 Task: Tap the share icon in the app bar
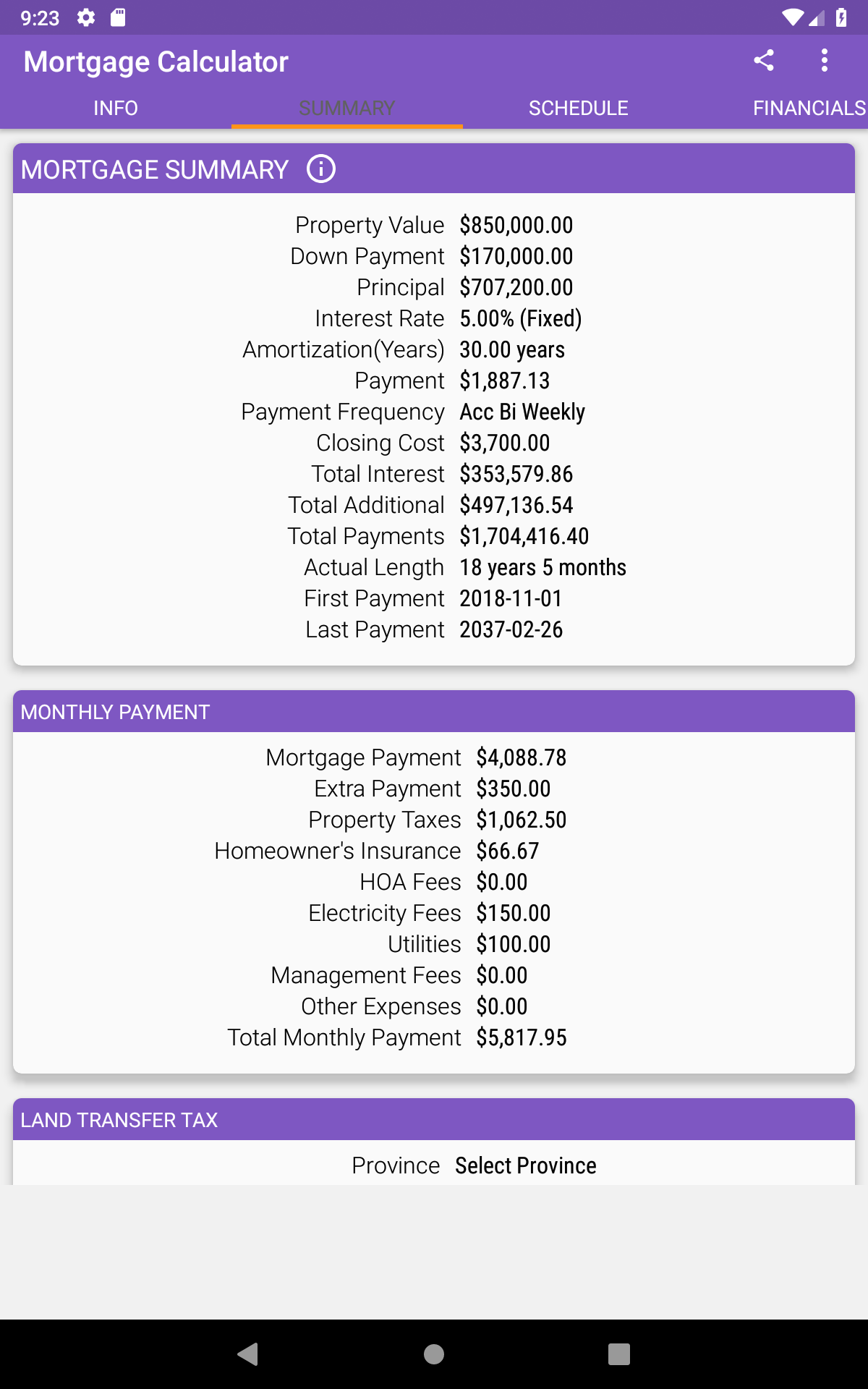point(764,61)
